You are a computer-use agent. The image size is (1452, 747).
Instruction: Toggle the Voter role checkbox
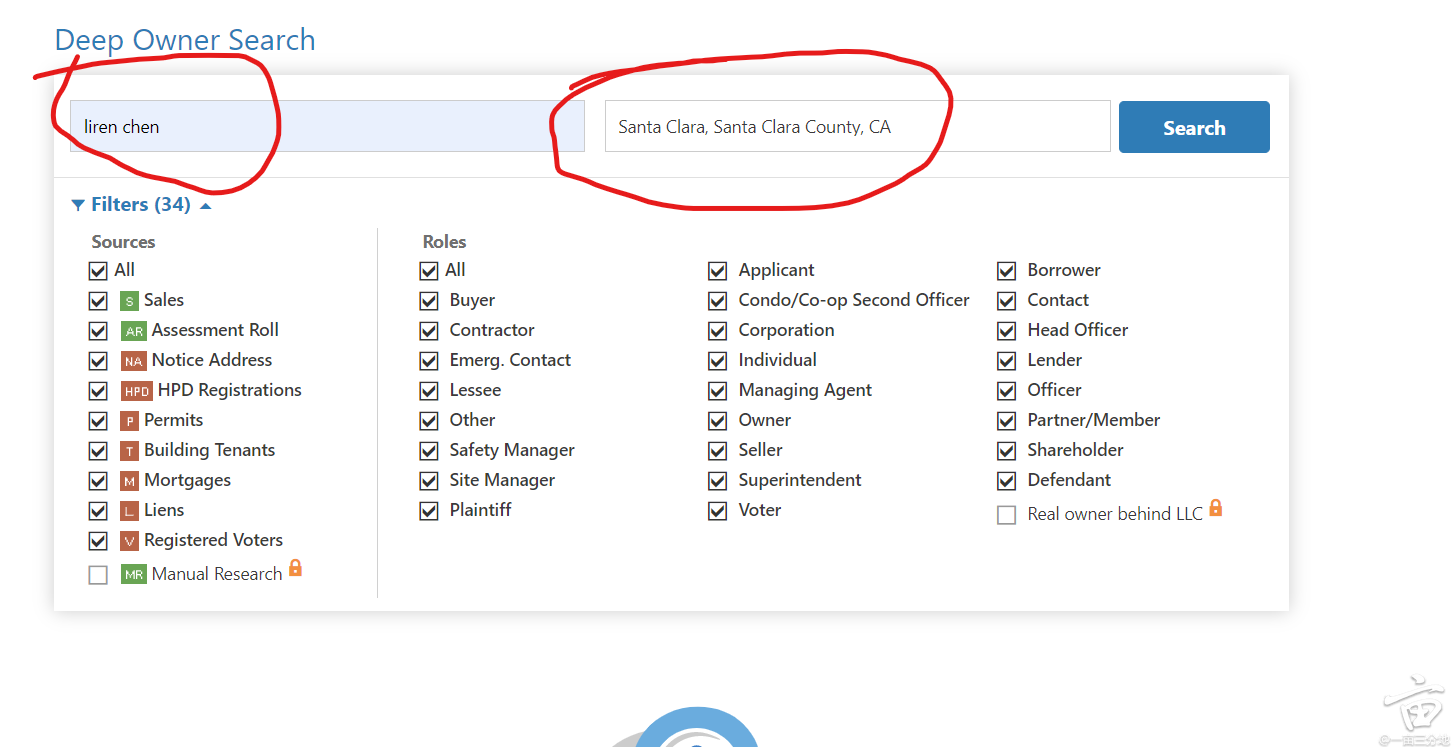pyautogui.click(x=717, y=511)
